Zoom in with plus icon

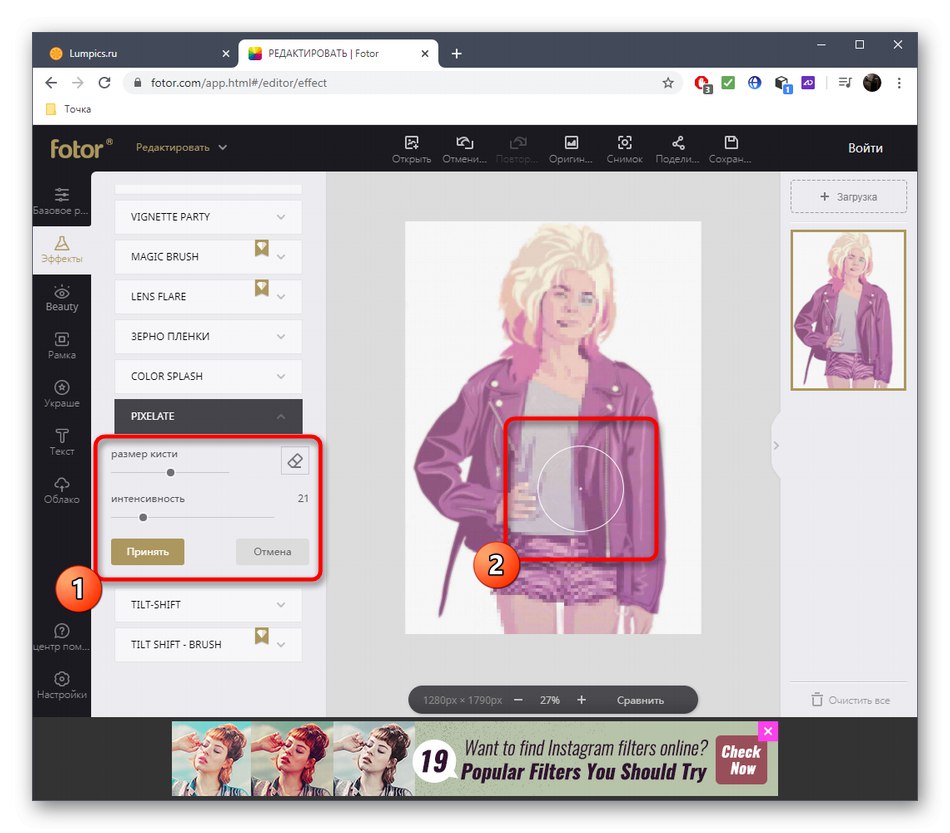[x=581, y=700]
